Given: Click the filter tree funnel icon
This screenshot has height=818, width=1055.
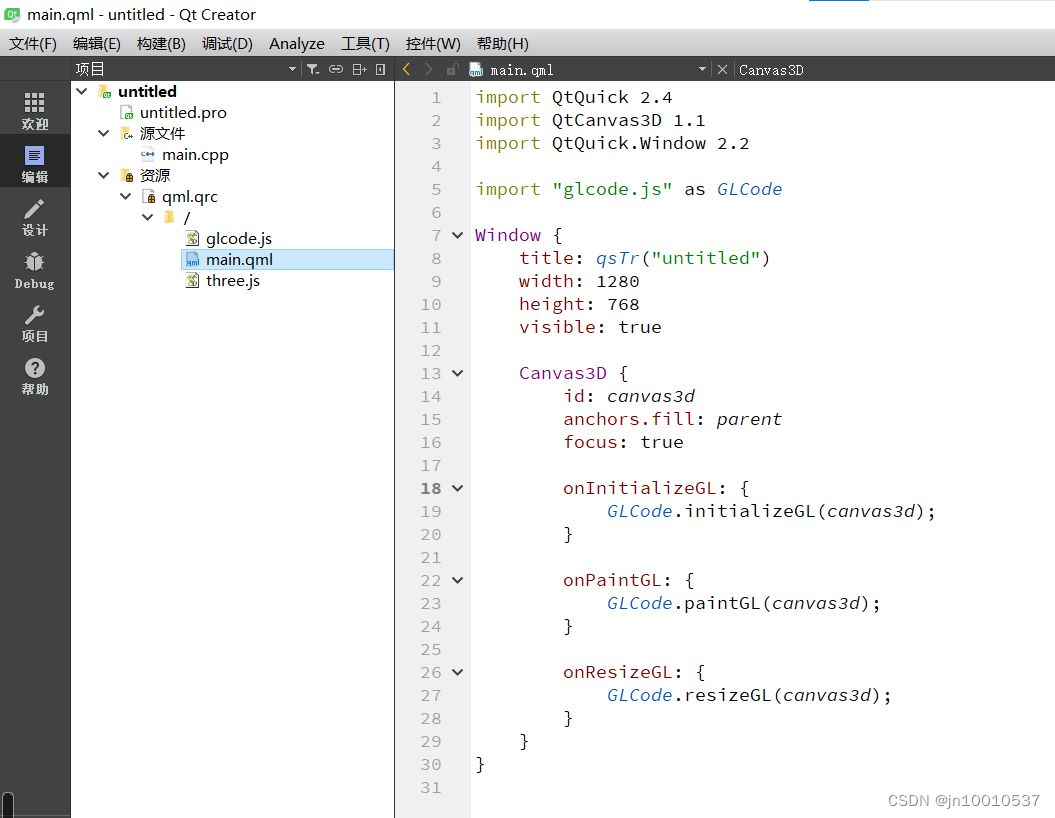Looking at the screenshot, I should coord(313,69).
